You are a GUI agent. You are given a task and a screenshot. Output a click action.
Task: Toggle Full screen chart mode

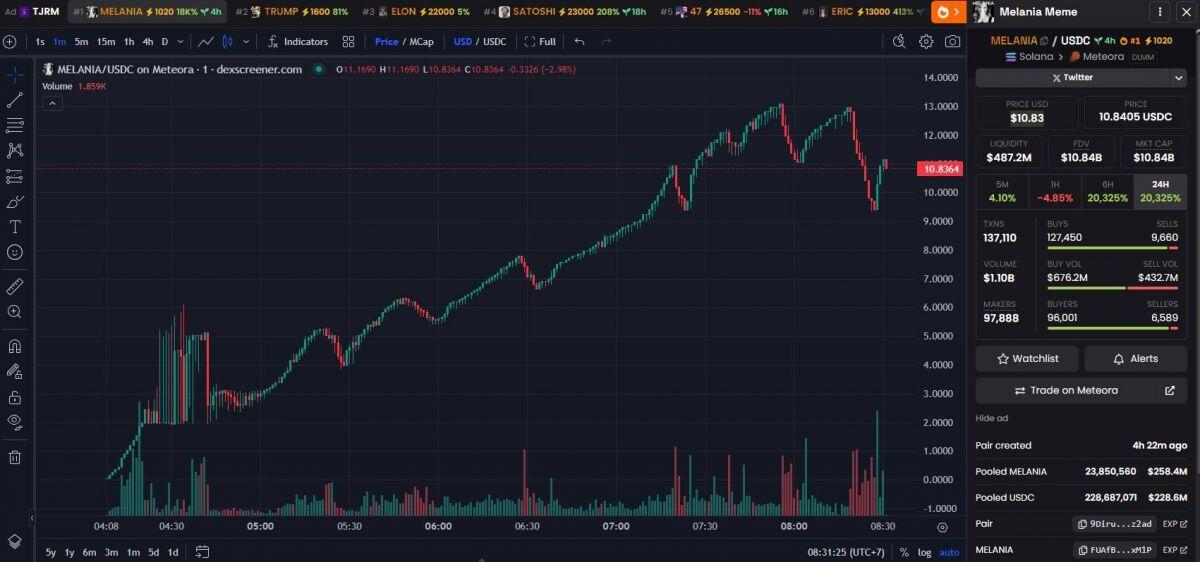coord(540,42)
